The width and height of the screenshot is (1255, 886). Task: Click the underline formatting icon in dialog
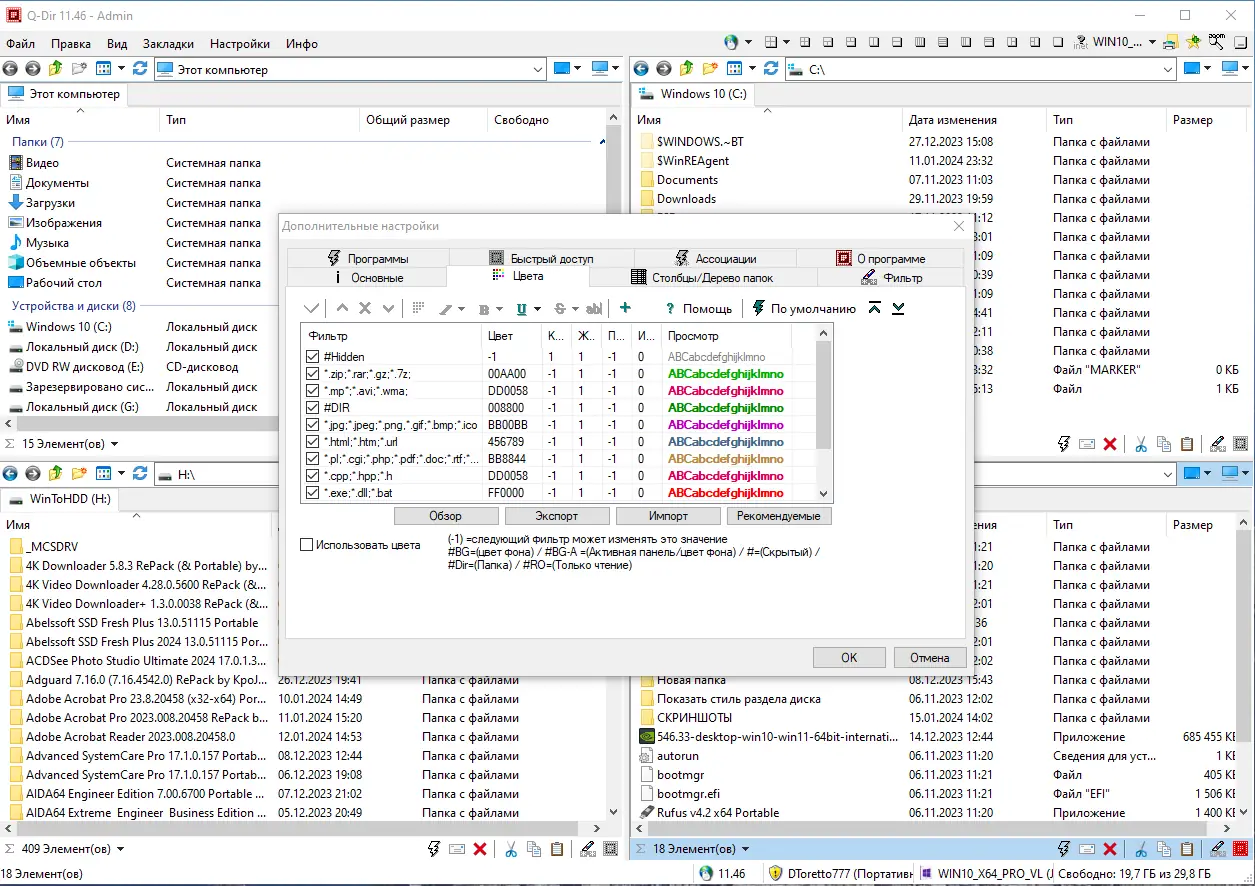click(x=521, y=309)
